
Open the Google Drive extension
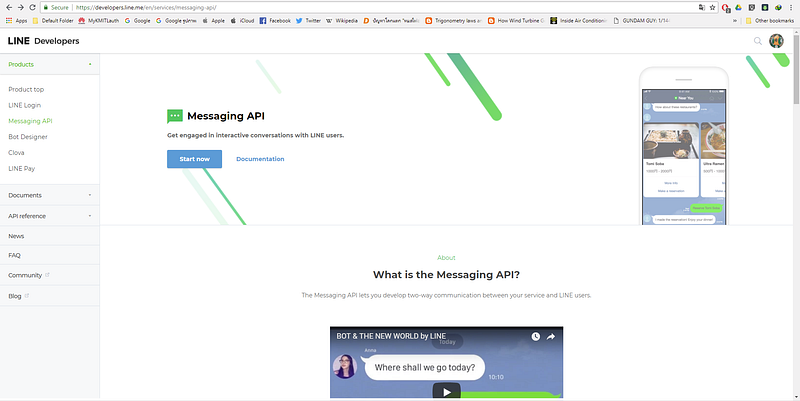pyautogui.click(x=738, y=8)
